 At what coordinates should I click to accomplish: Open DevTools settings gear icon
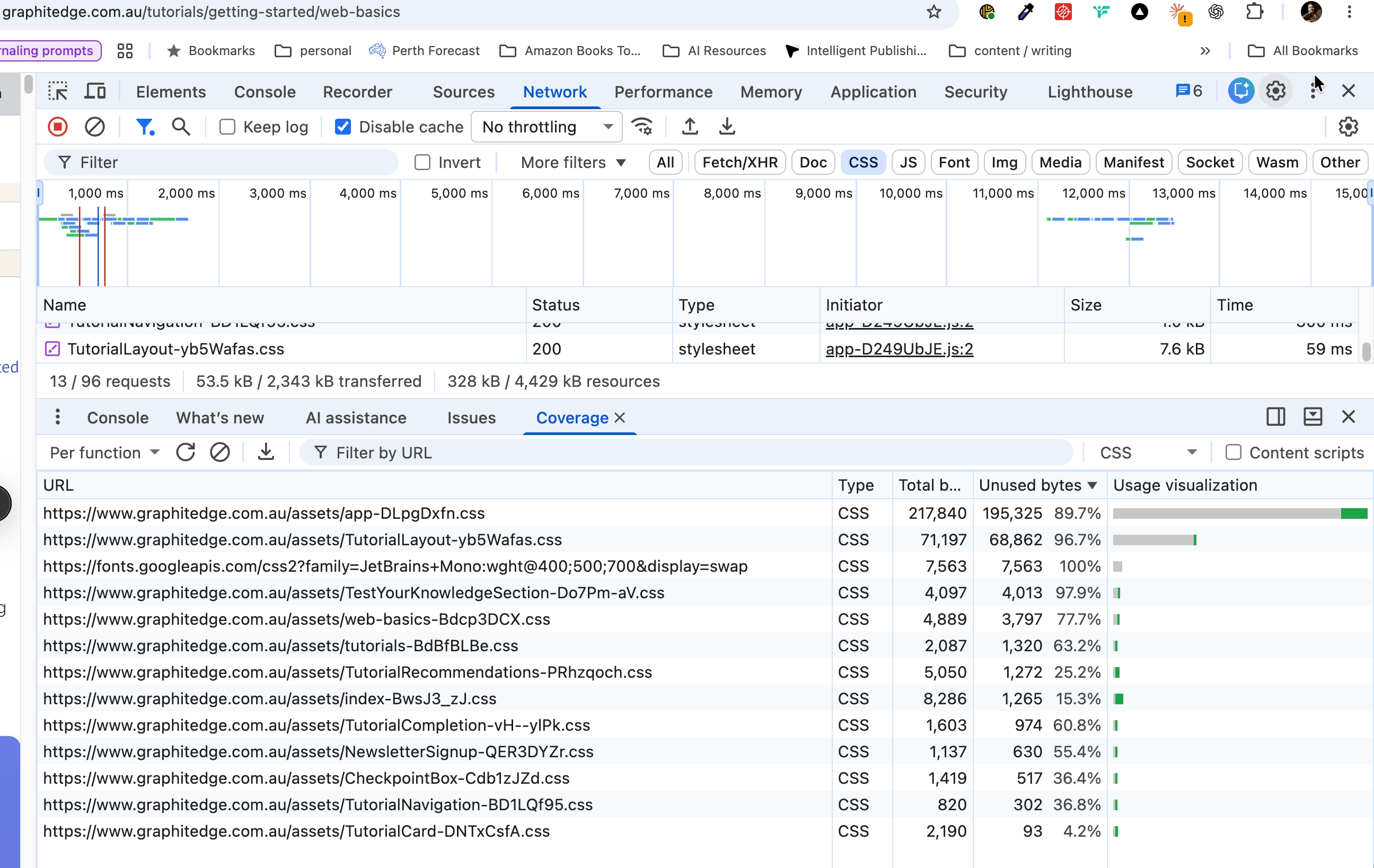[1276, 91]
